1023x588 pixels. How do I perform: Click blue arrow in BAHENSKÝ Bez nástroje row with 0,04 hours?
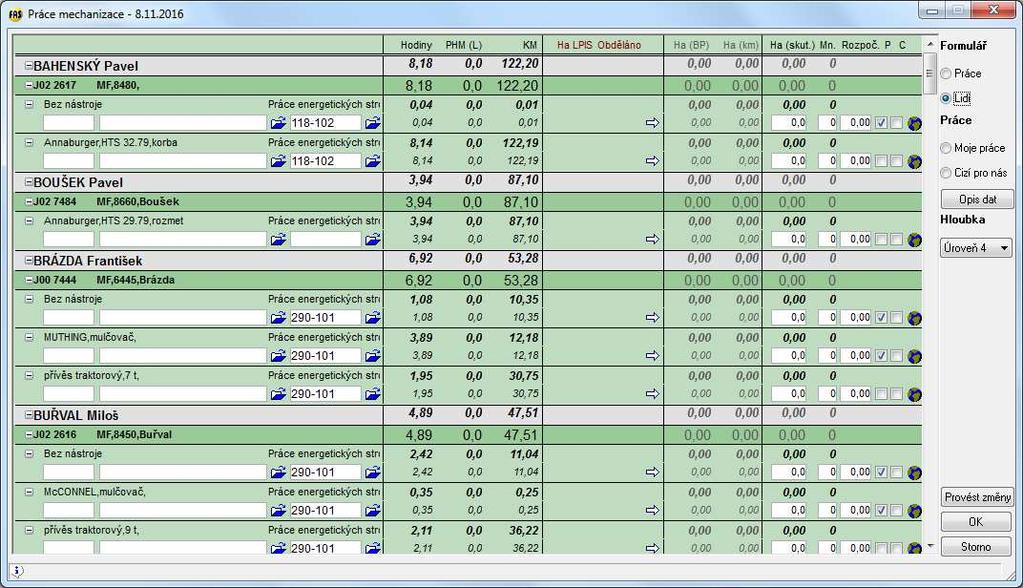pyautogui.click(x=652, y=123)
